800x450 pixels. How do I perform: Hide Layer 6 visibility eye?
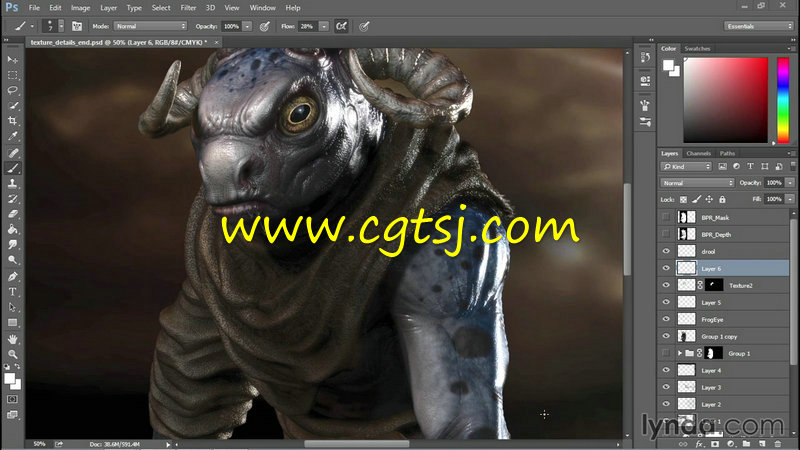tap(666, 268)
